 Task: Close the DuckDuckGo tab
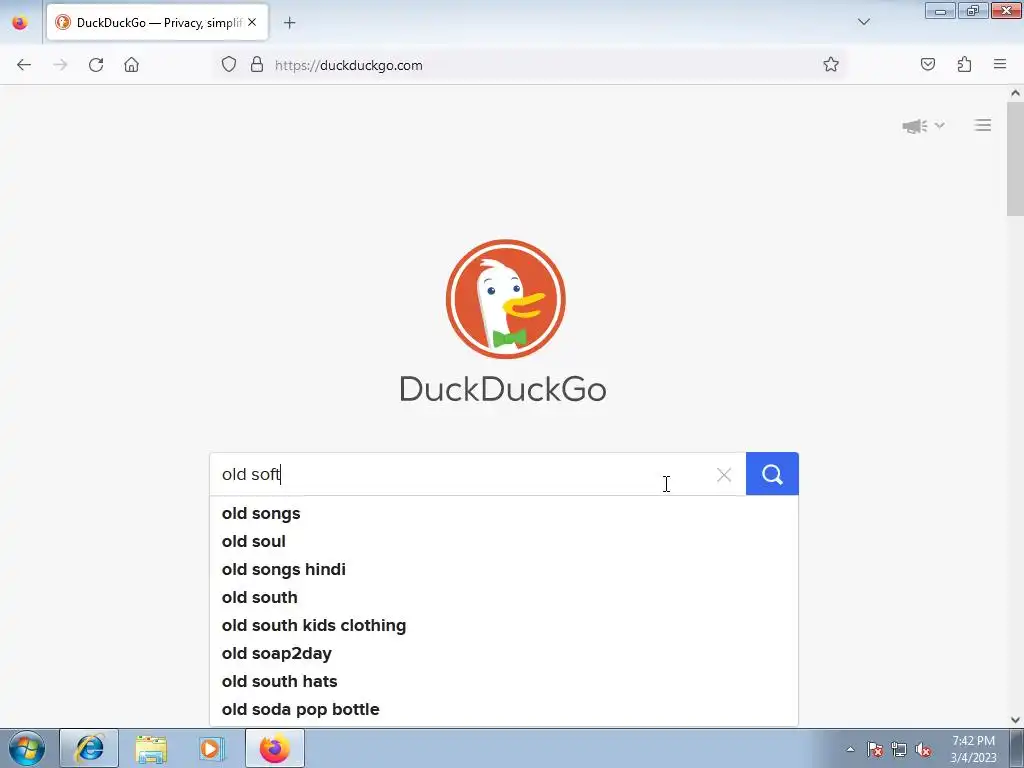pos(252,22)
